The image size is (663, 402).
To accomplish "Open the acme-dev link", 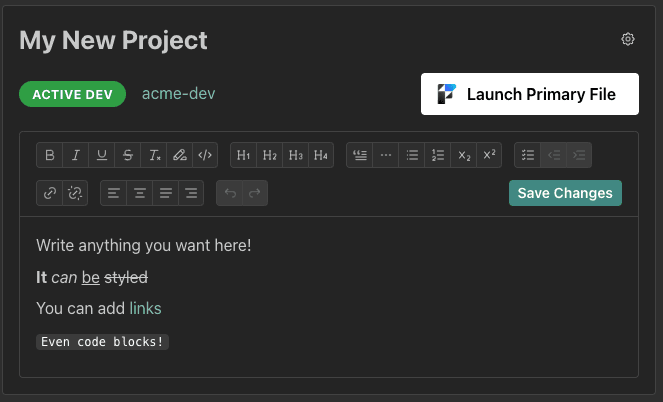I will pyautogui.click(x=178, y=94).
